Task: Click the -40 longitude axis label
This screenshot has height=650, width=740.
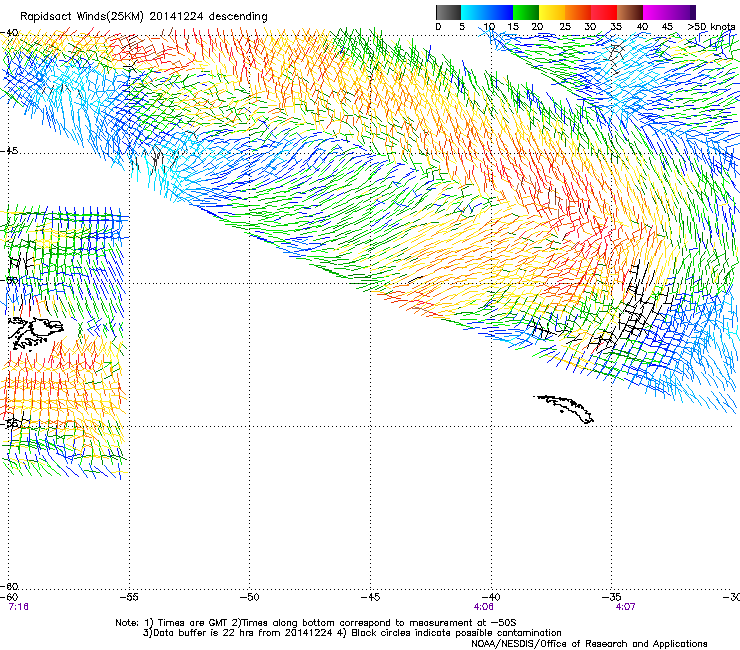Action: pyautogui.click(x=491, y=597)
